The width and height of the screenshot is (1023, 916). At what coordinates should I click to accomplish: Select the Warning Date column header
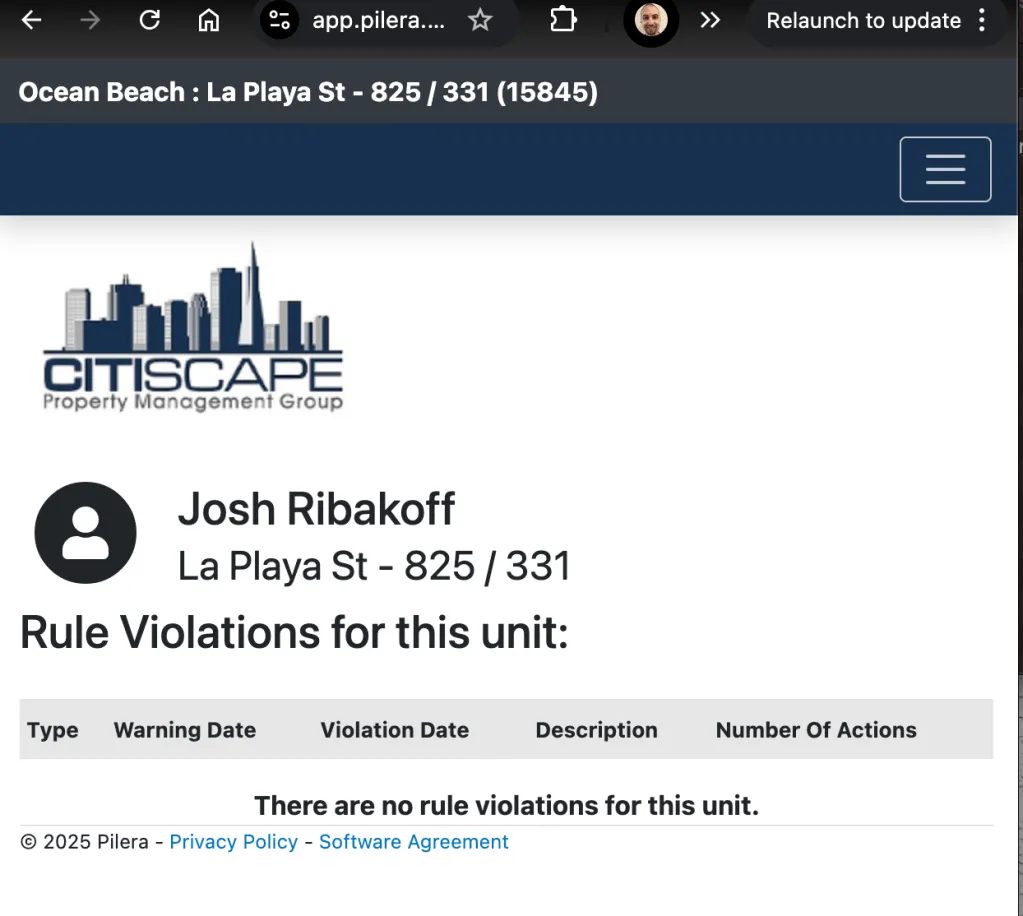tap(184, 730)
